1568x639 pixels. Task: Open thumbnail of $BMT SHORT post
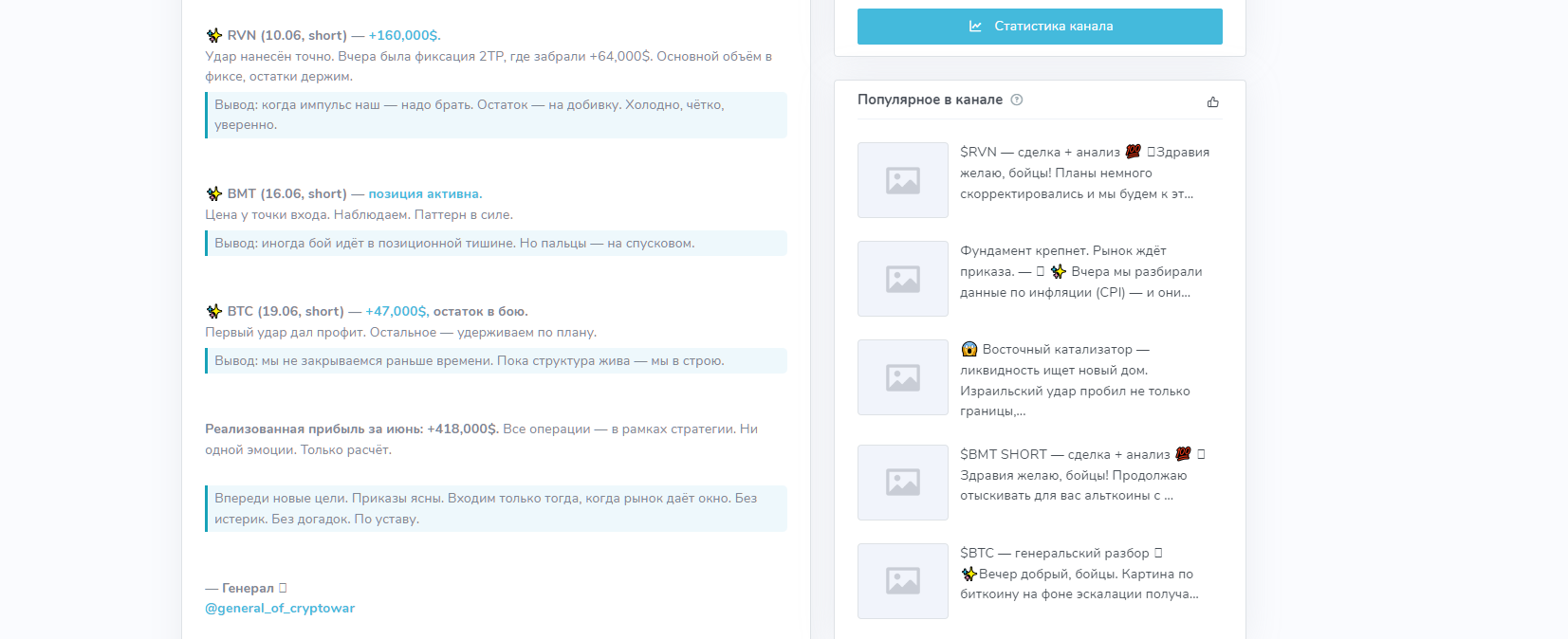(x=902, y=483)
